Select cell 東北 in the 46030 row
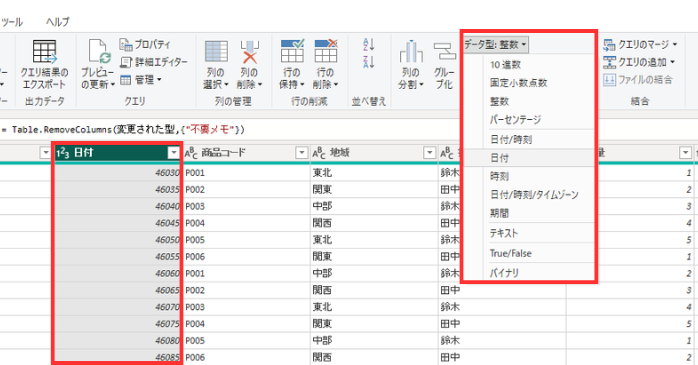The height and width of the screenshot is (365, 698). click(x=374, y=173)
